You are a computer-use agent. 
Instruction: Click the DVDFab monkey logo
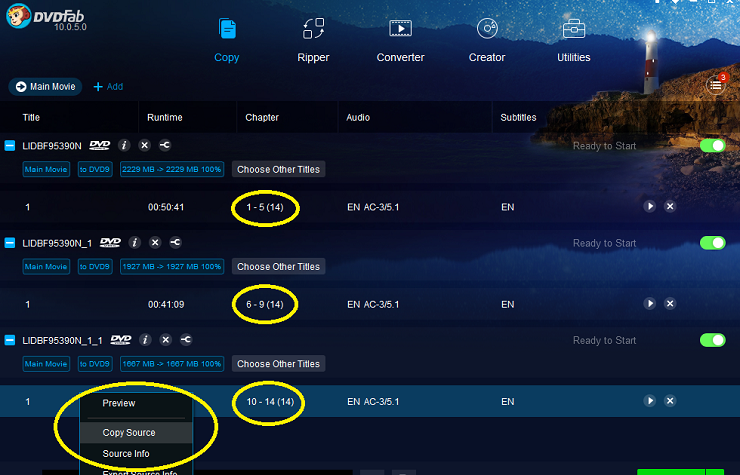click(x=18, y=16)
